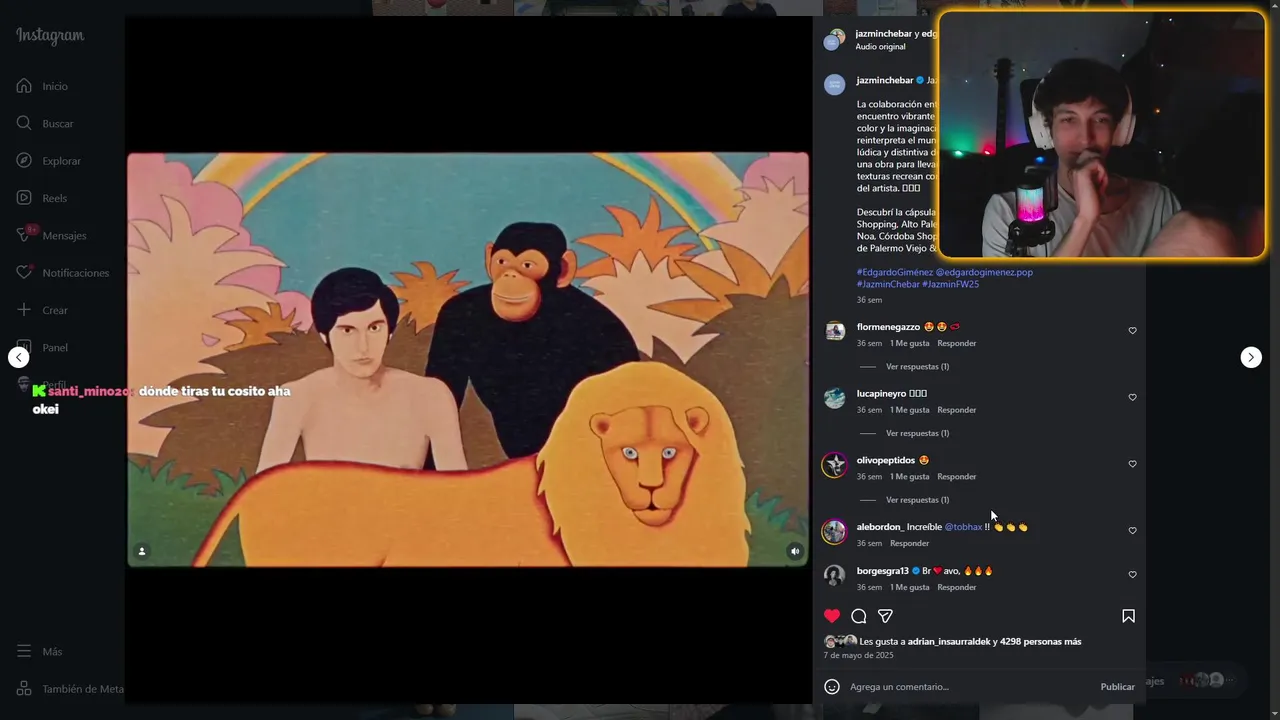Open the @tobhax mention link
Image resolution: width=1280 pixels, height=720 pixels.
[963, 527]
